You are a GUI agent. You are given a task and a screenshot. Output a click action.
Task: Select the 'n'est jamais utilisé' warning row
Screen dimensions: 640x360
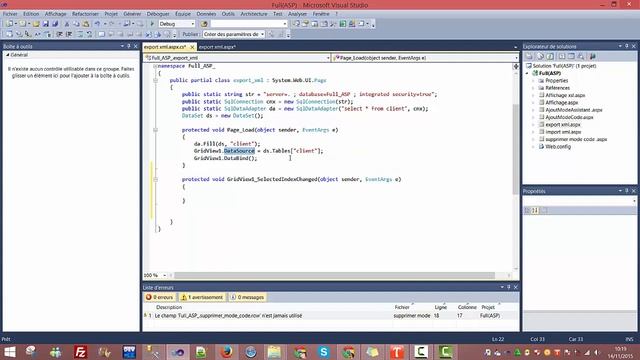coord(331,316)
